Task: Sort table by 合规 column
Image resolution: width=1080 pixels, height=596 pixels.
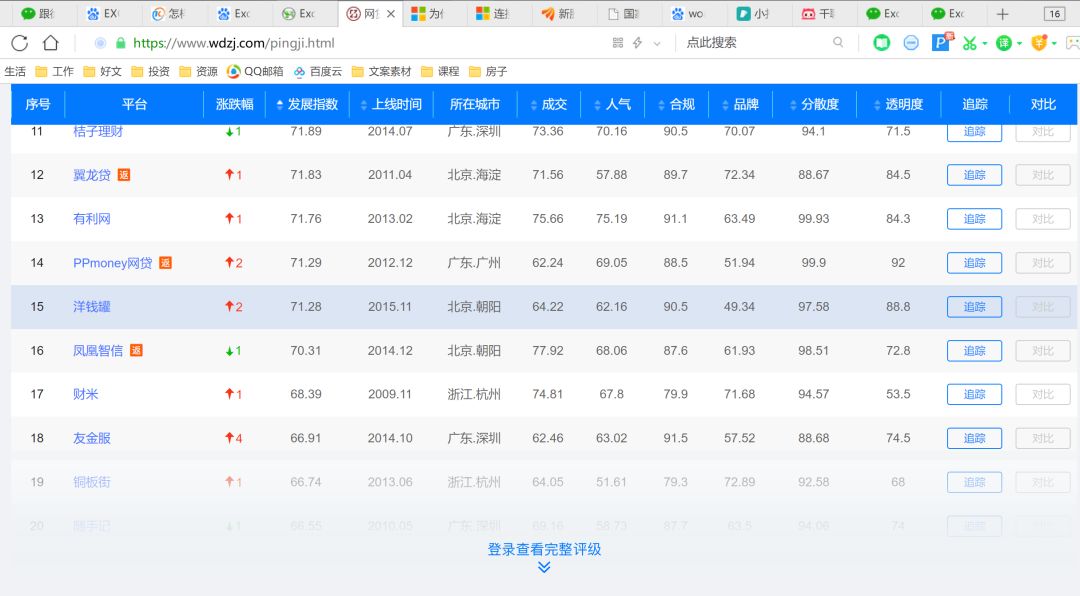Action: (x=676, y=104)
